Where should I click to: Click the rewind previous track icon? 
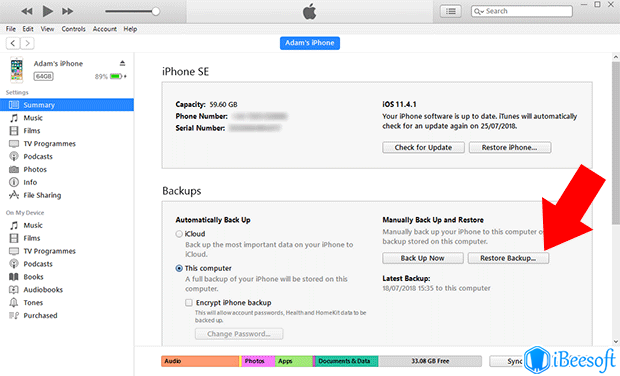[x=26, y=11]
